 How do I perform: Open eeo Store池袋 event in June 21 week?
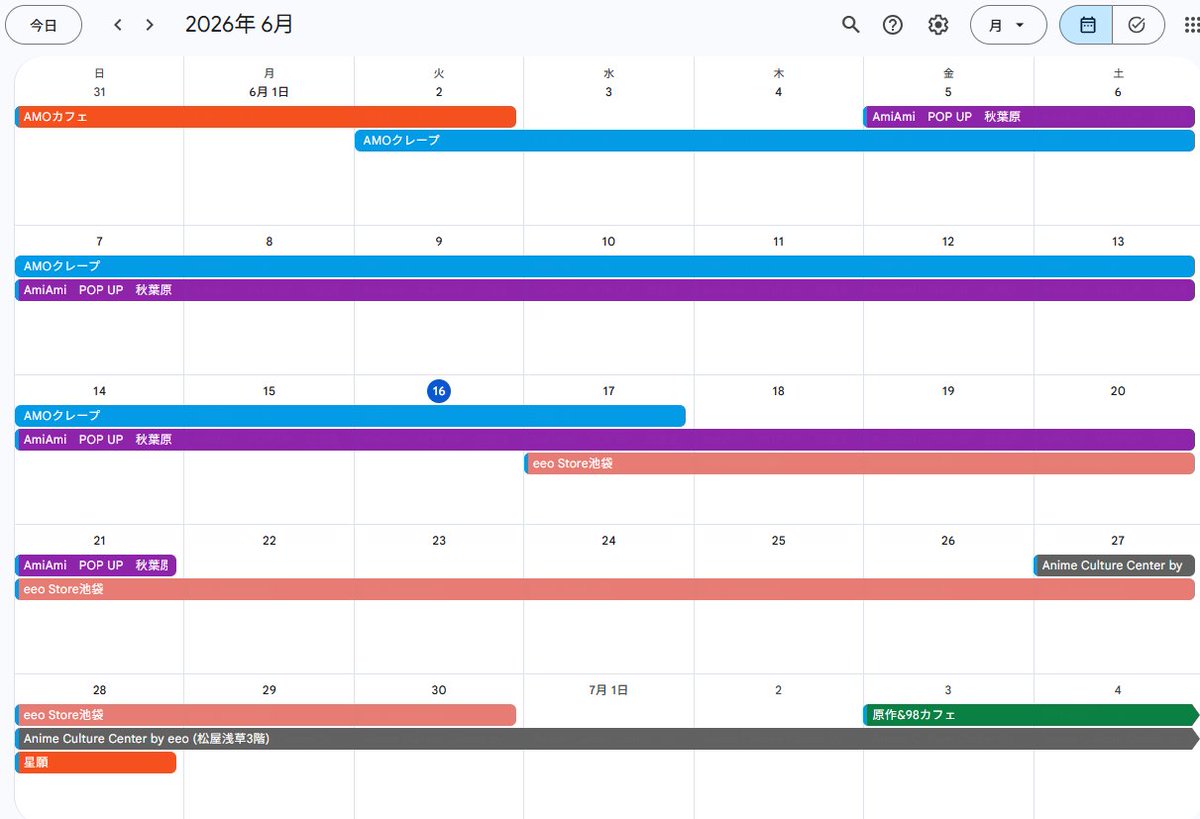[605, 590]
